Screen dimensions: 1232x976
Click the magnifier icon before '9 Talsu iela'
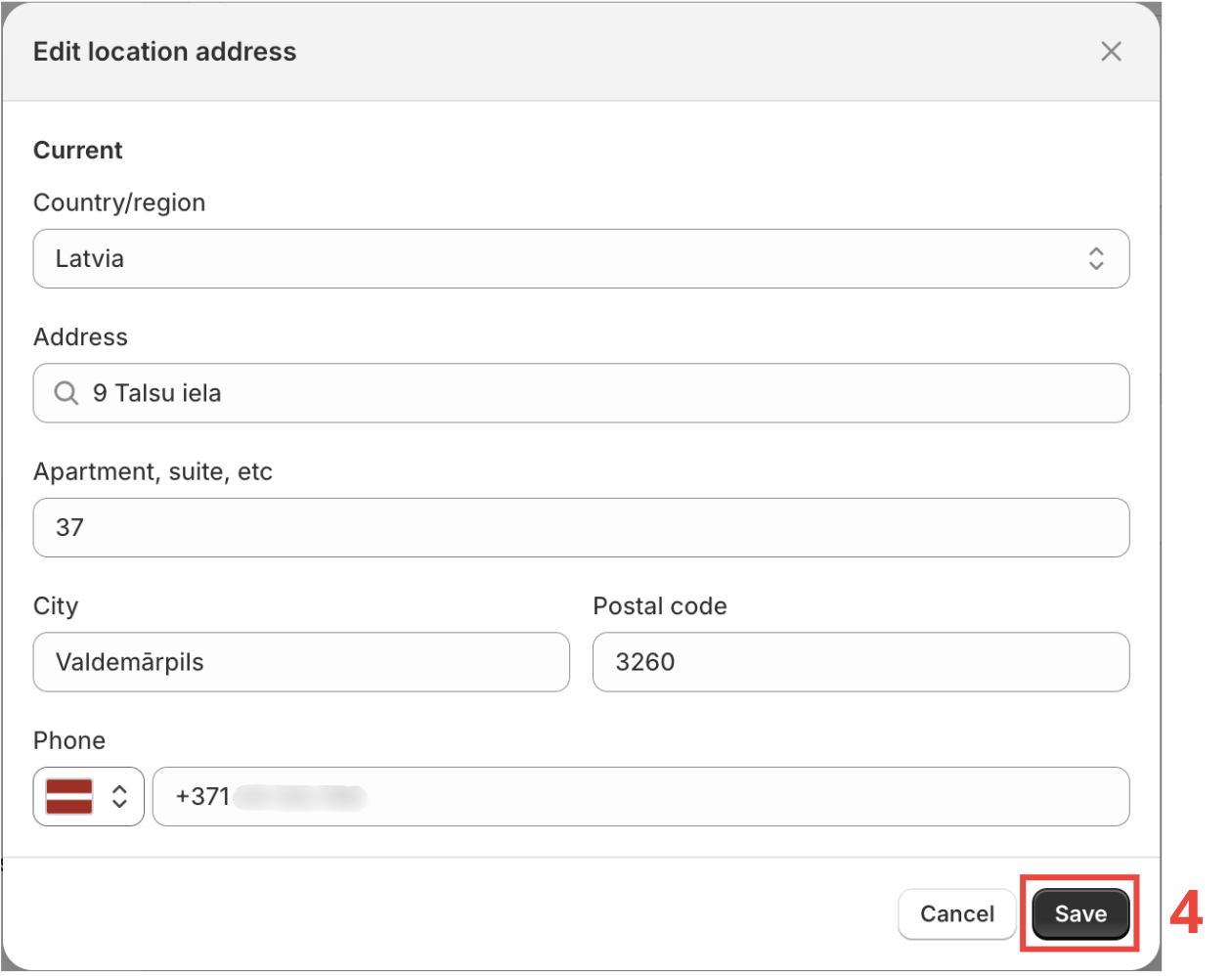(65, 392)
